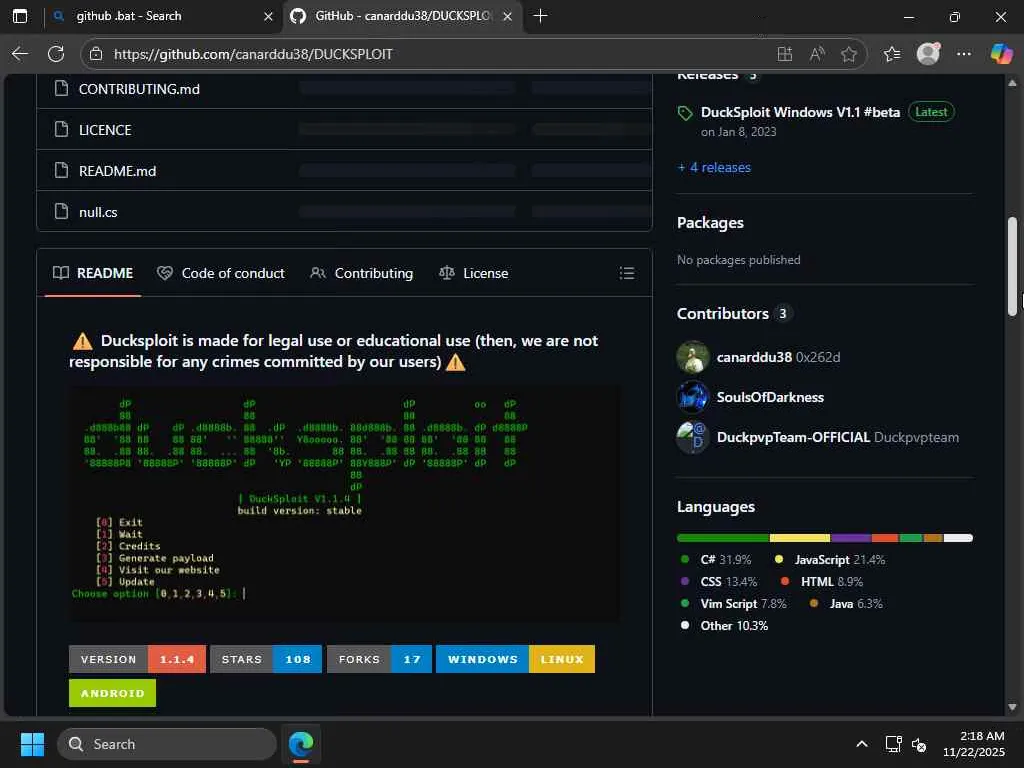Filter by the Vim Script 7.8% language
Viewport: 1024px width, 768px height.
click(733, 603)
